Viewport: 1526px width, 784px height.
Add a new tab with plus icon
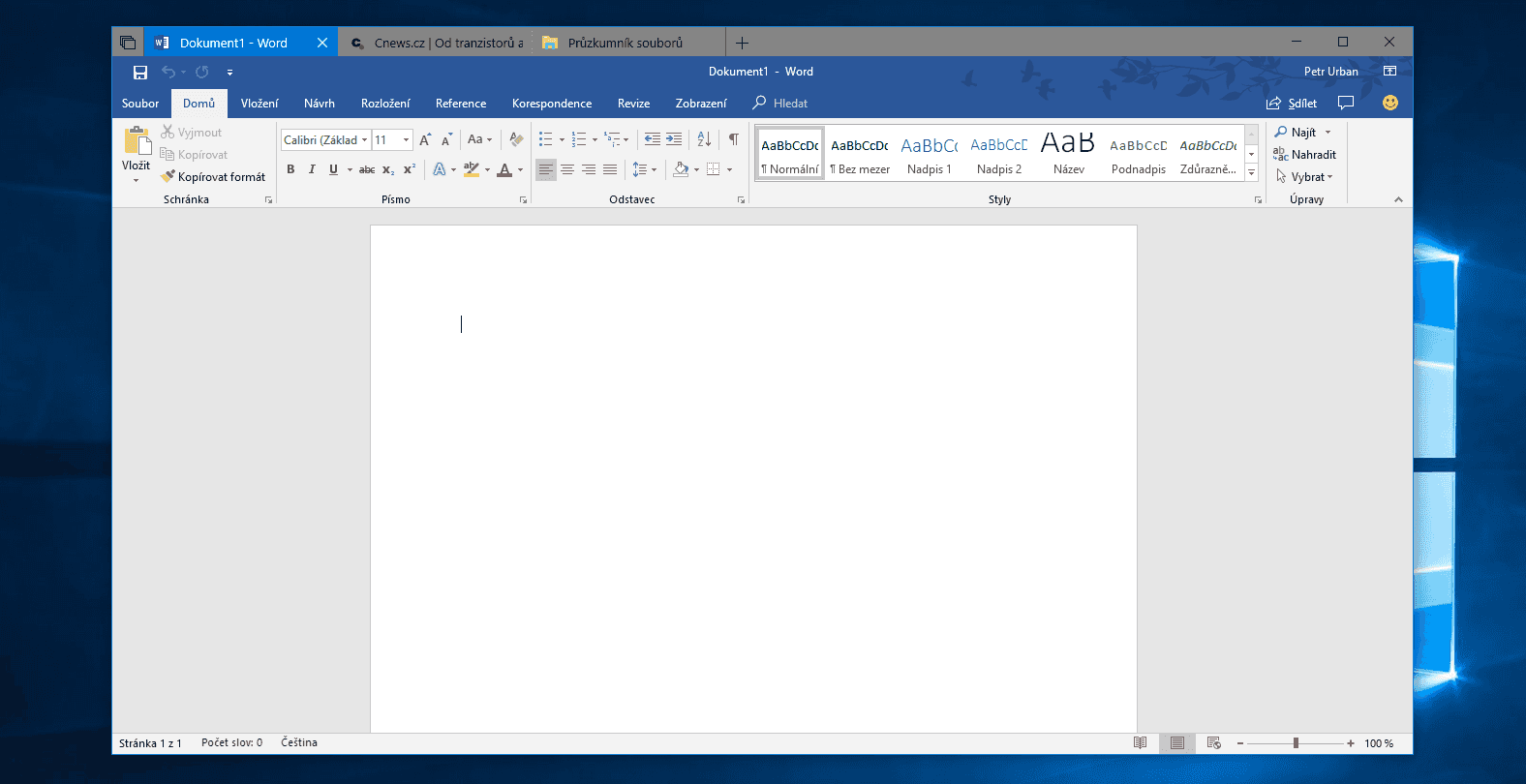pos(743,43)
